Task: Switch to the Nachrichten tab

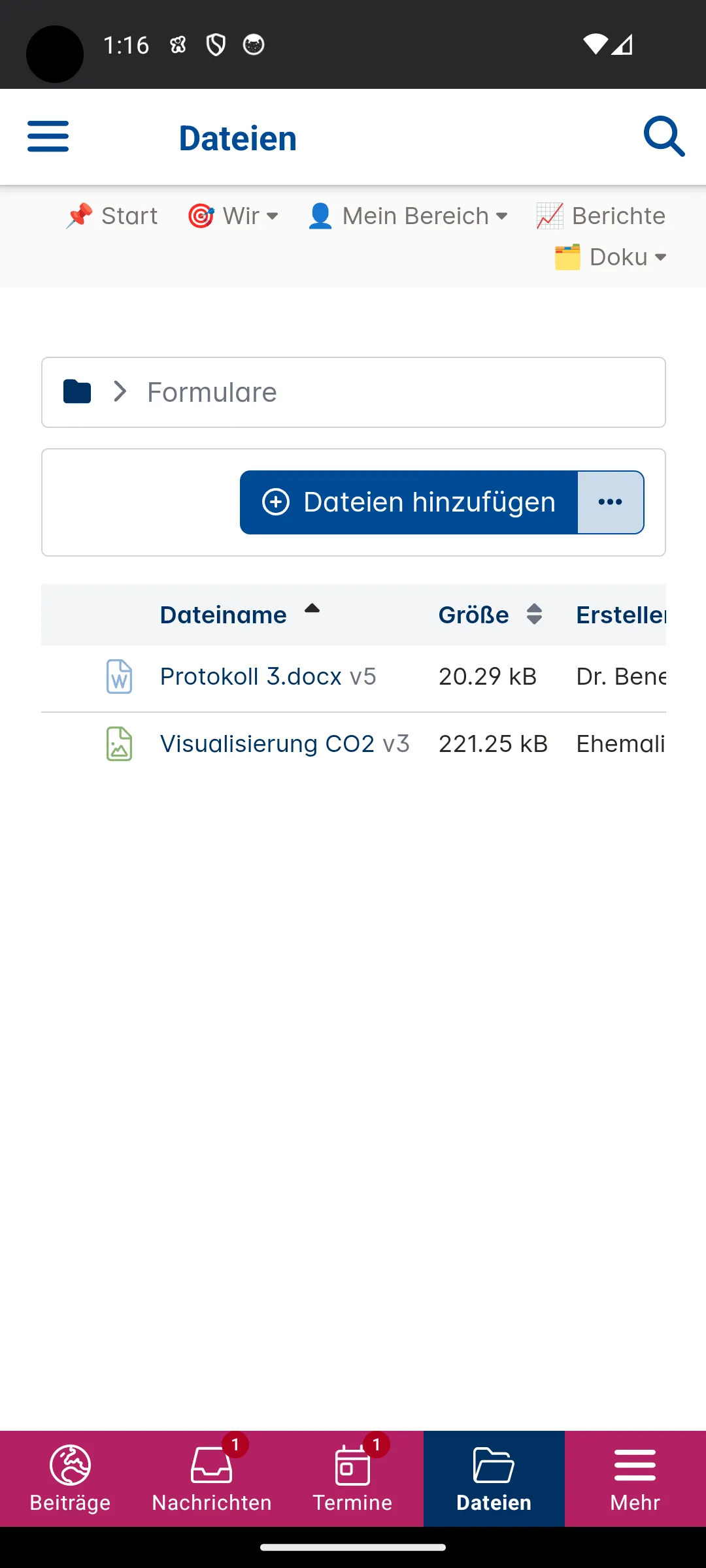Action: click(212, 1479)
